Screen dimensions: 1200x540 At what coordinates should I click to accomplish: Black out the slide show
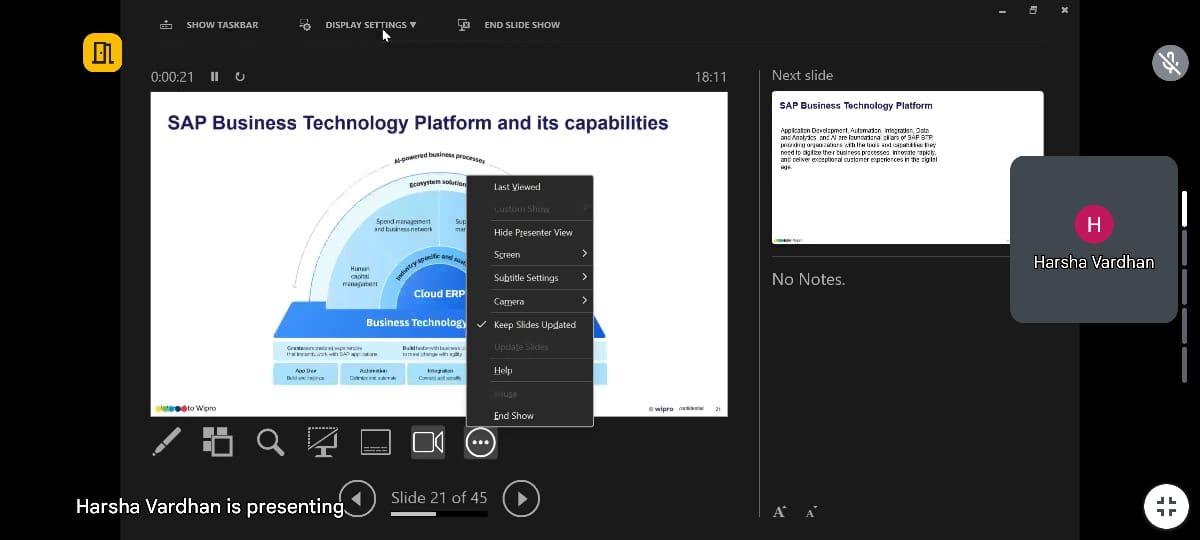[x=322, y=442]
